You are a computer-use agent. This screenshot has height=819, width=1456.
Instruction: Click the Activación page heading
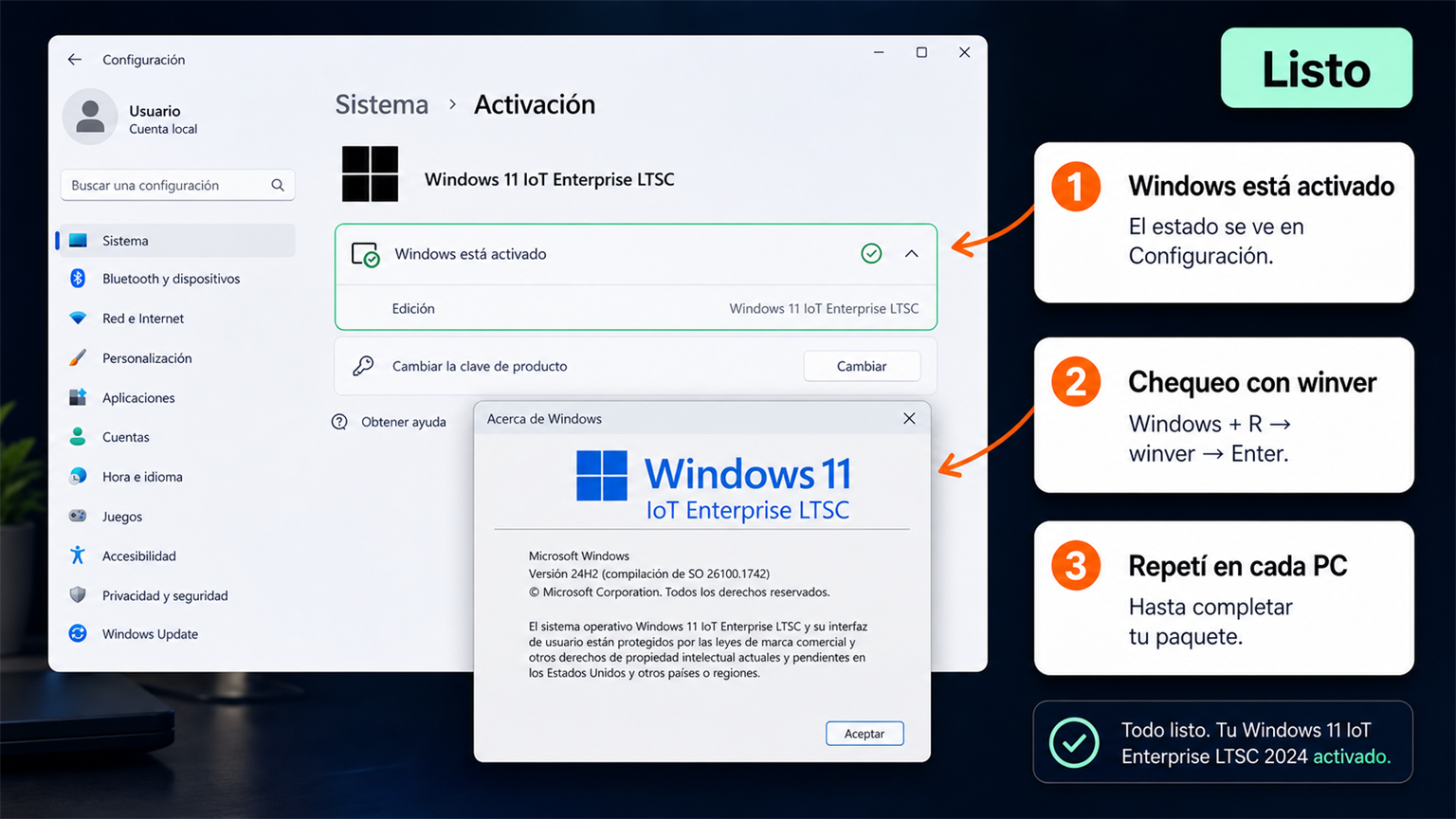point(535,104)
